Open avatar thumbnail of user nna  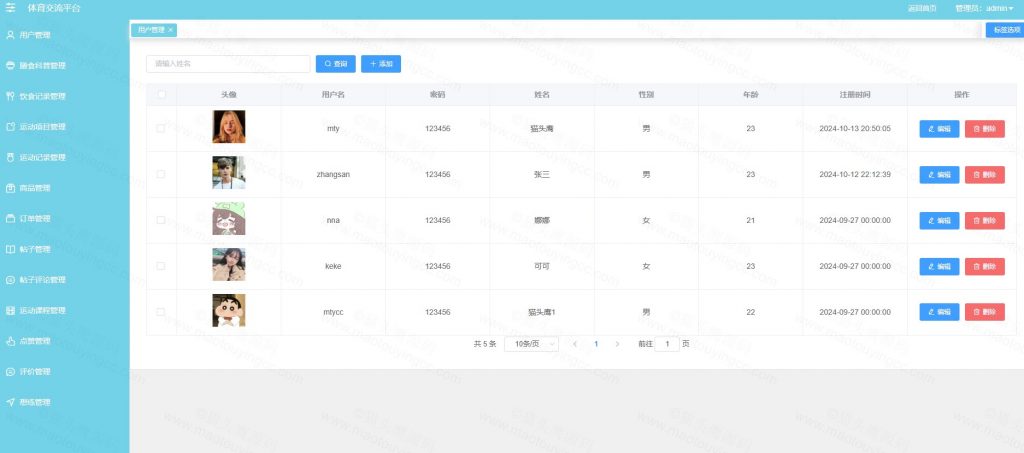tap(229, 219)
